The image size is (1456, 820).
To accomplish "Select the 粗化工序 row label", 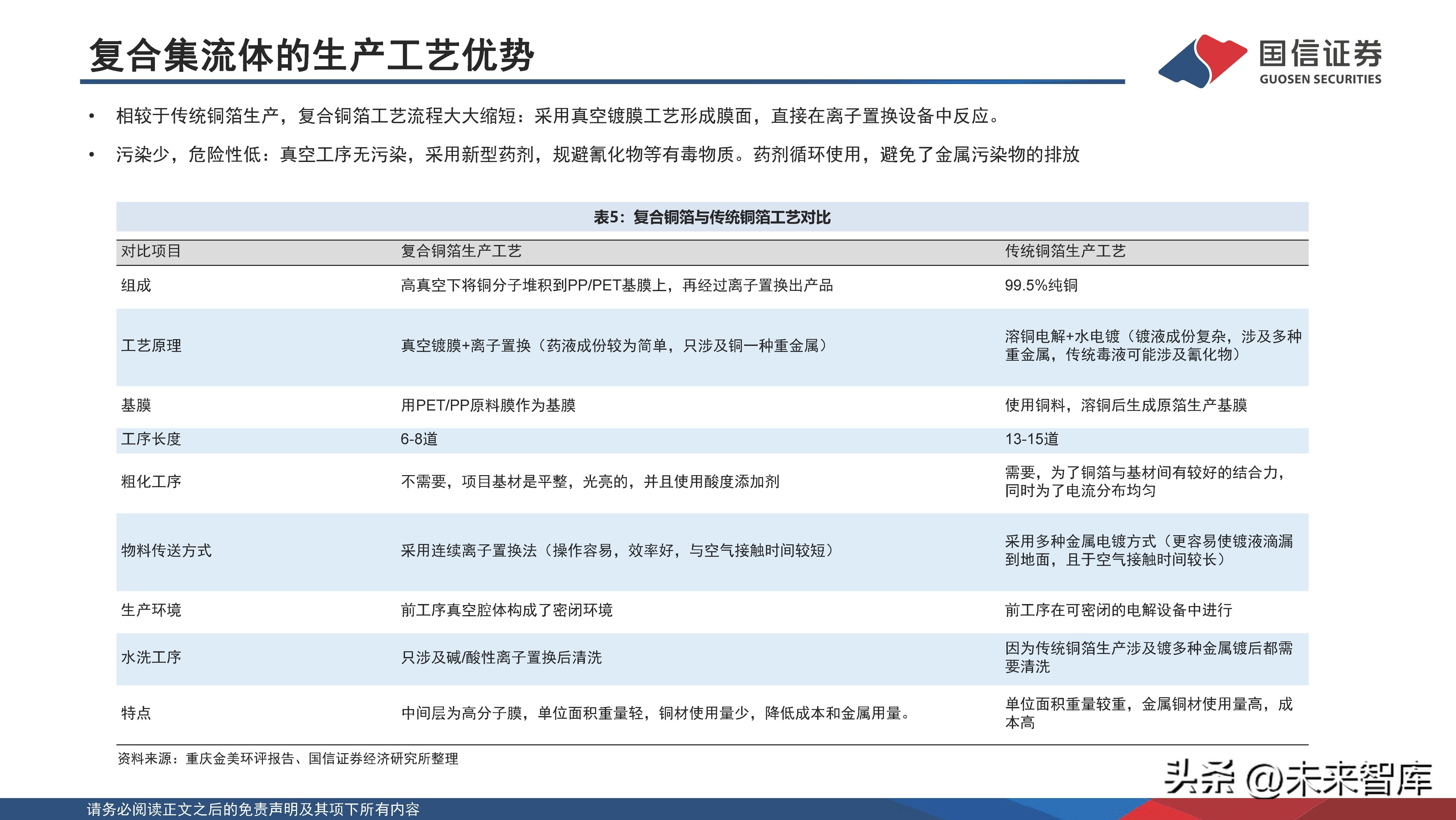I will click(x=151, y=482).
